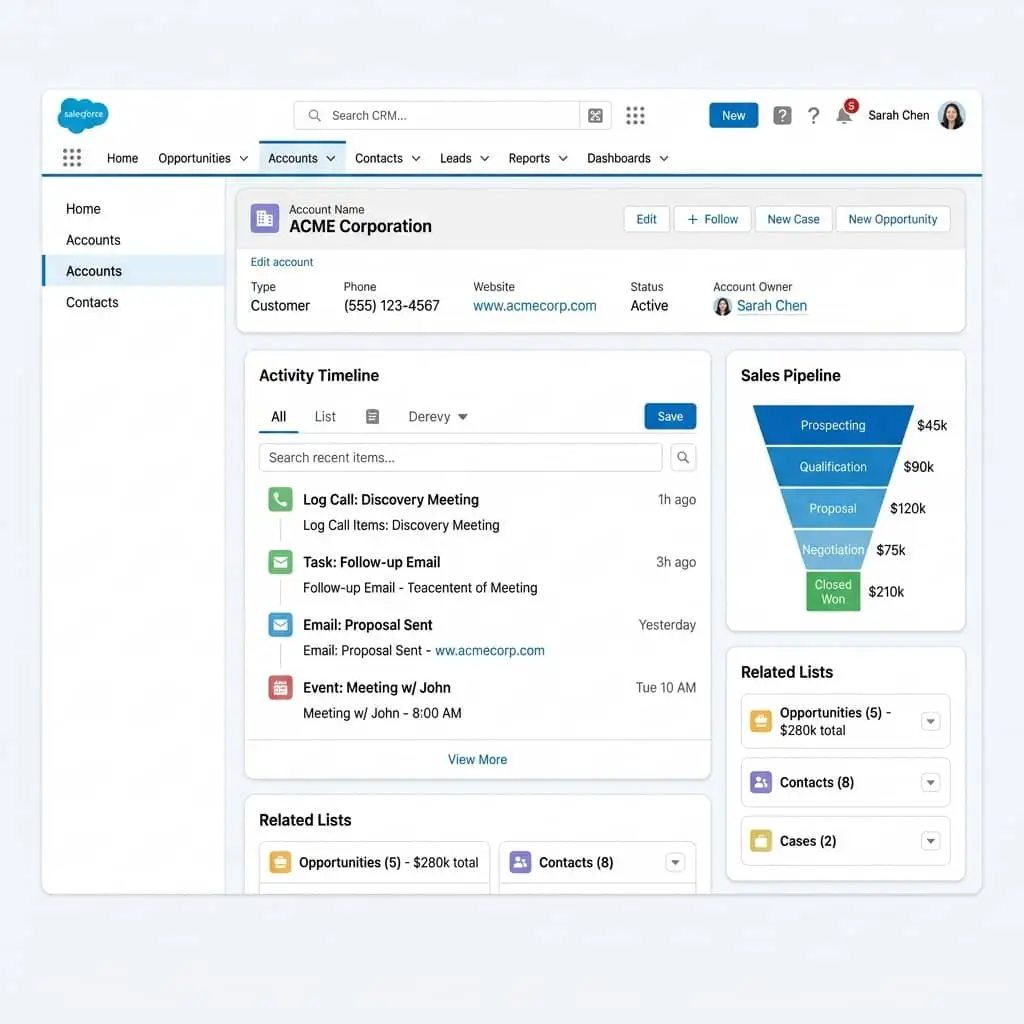
Task: Switch to the List tab in Activity Timeline
Action: 325,417
